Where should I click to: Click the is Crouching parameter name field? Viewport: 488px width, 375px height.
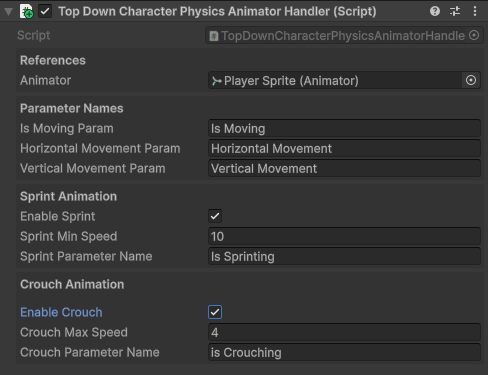(344, 352)
